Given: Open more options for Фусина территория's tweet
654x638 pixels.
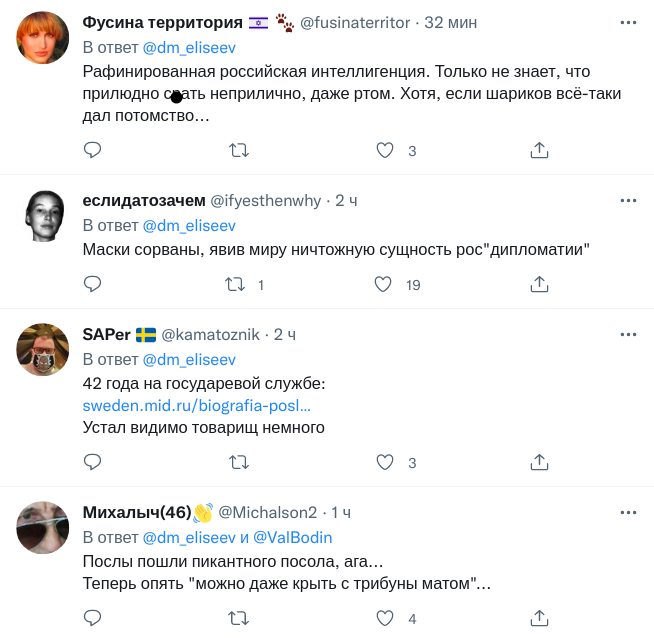Looking at the screenshot, I should click(x=628, y=22).
